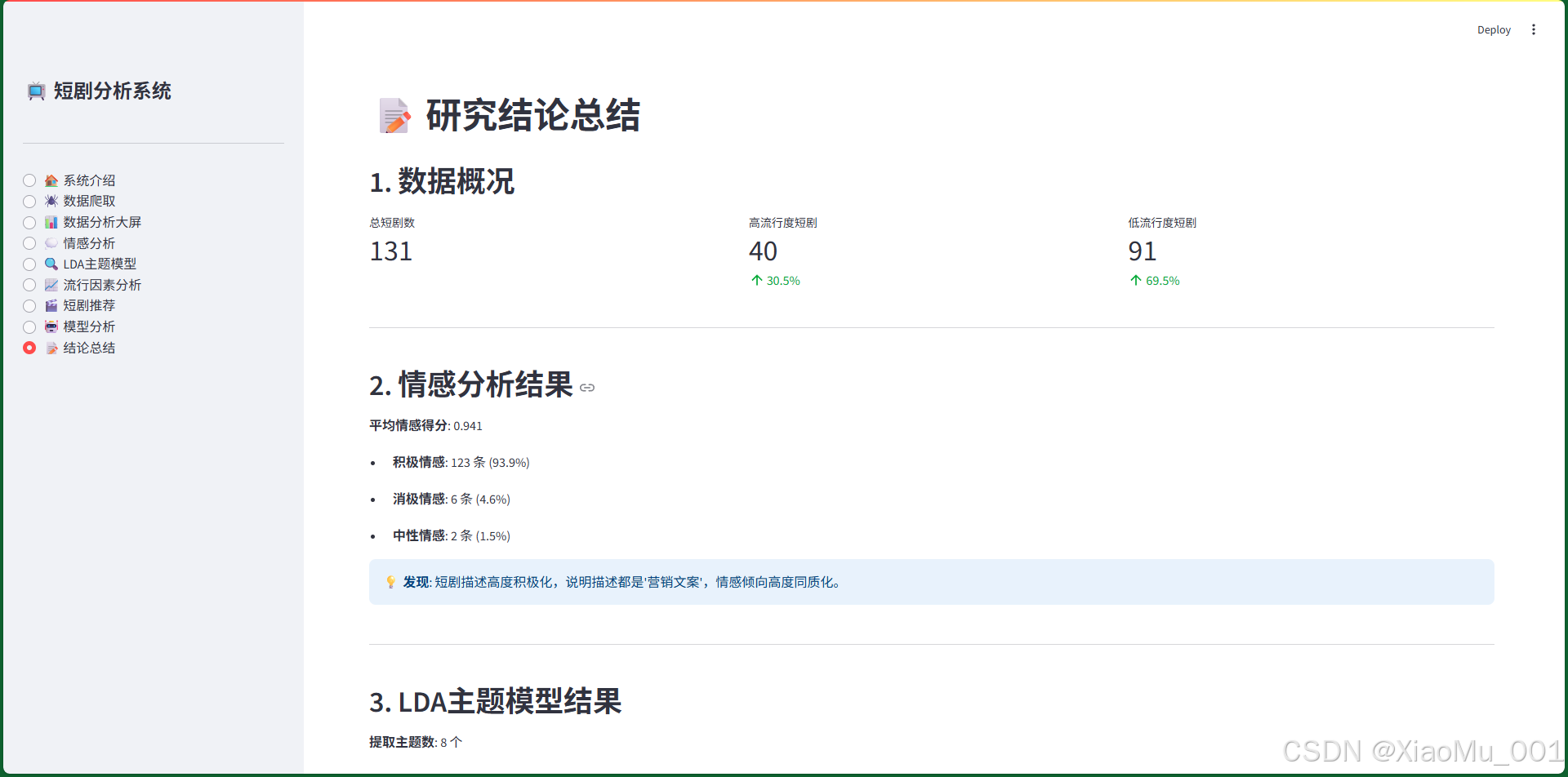Click the 发现 info box text
Image resolution: width=1568 pixels, height=777 pixels.
pyautogui.click(x=623, y=582)
